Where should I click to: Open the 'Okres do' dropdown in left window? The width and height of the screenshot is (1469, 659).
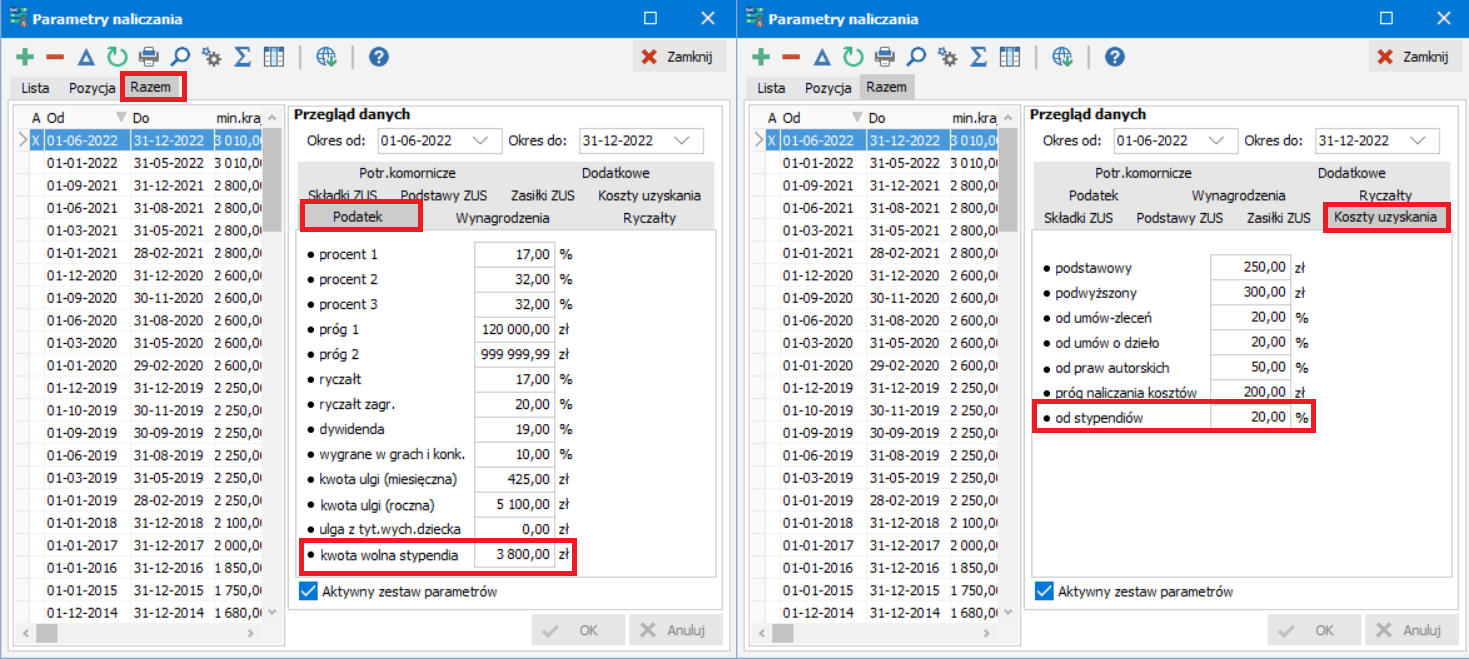(x=683, y=140)
